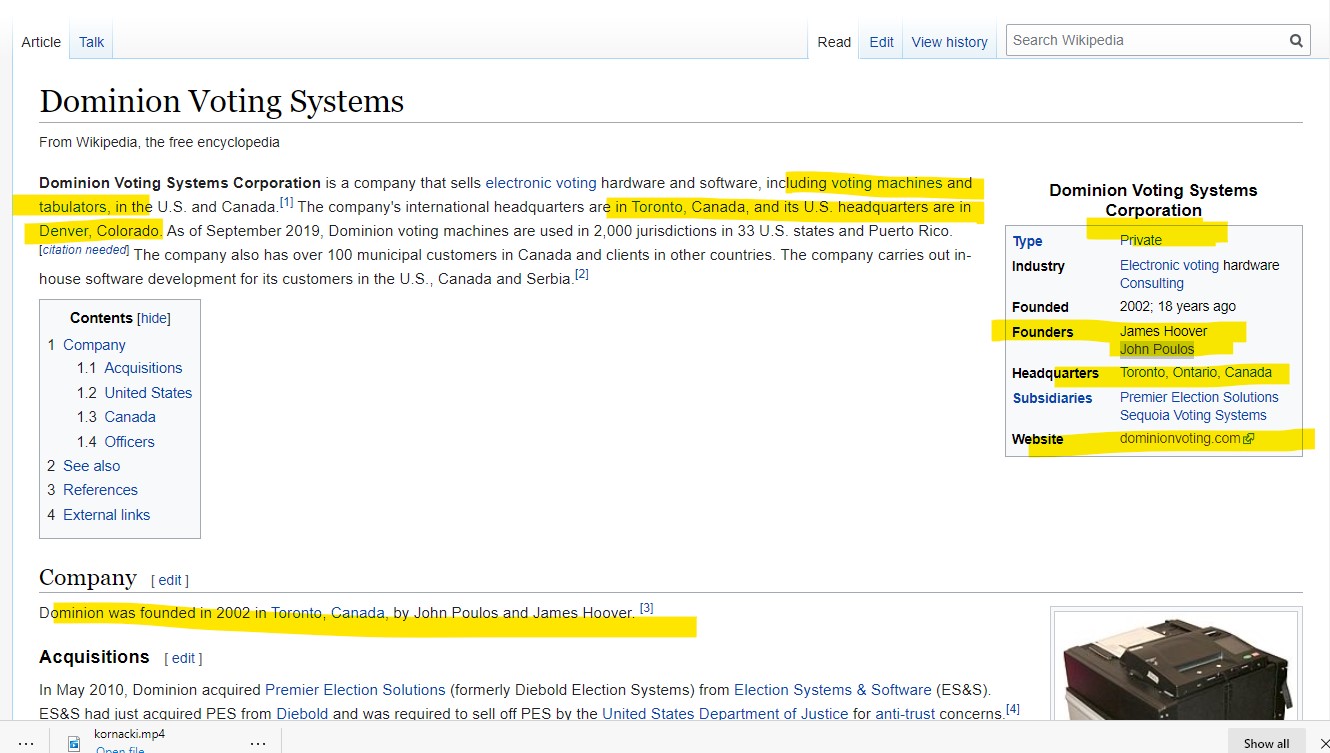
Task: Jump to Acquisitions in the Contents
Action: tap(143, 368)
